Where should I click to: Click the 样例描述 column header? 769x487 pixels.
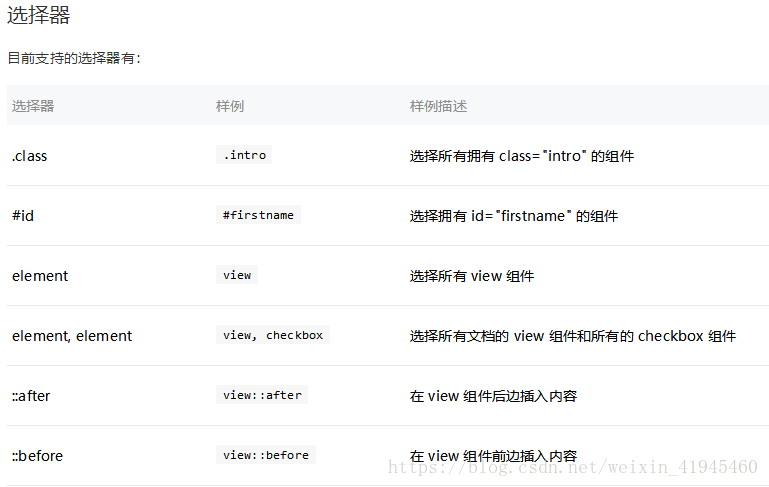(x=438, y=106)
